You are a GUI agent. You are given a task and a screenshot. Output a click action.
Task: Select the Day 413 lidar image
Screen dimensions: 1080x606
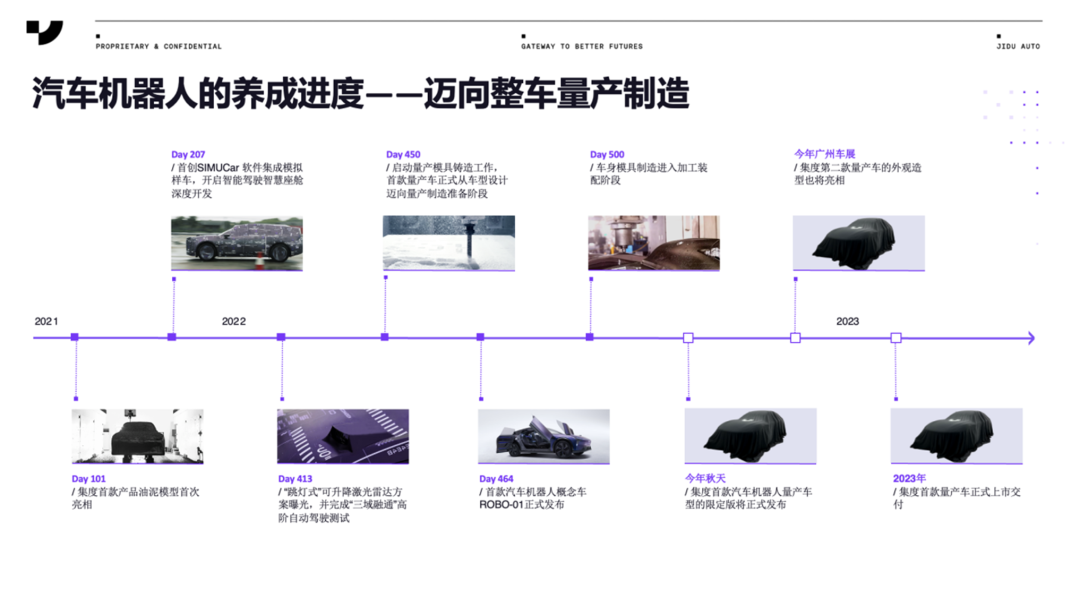(x=343, y=436)
